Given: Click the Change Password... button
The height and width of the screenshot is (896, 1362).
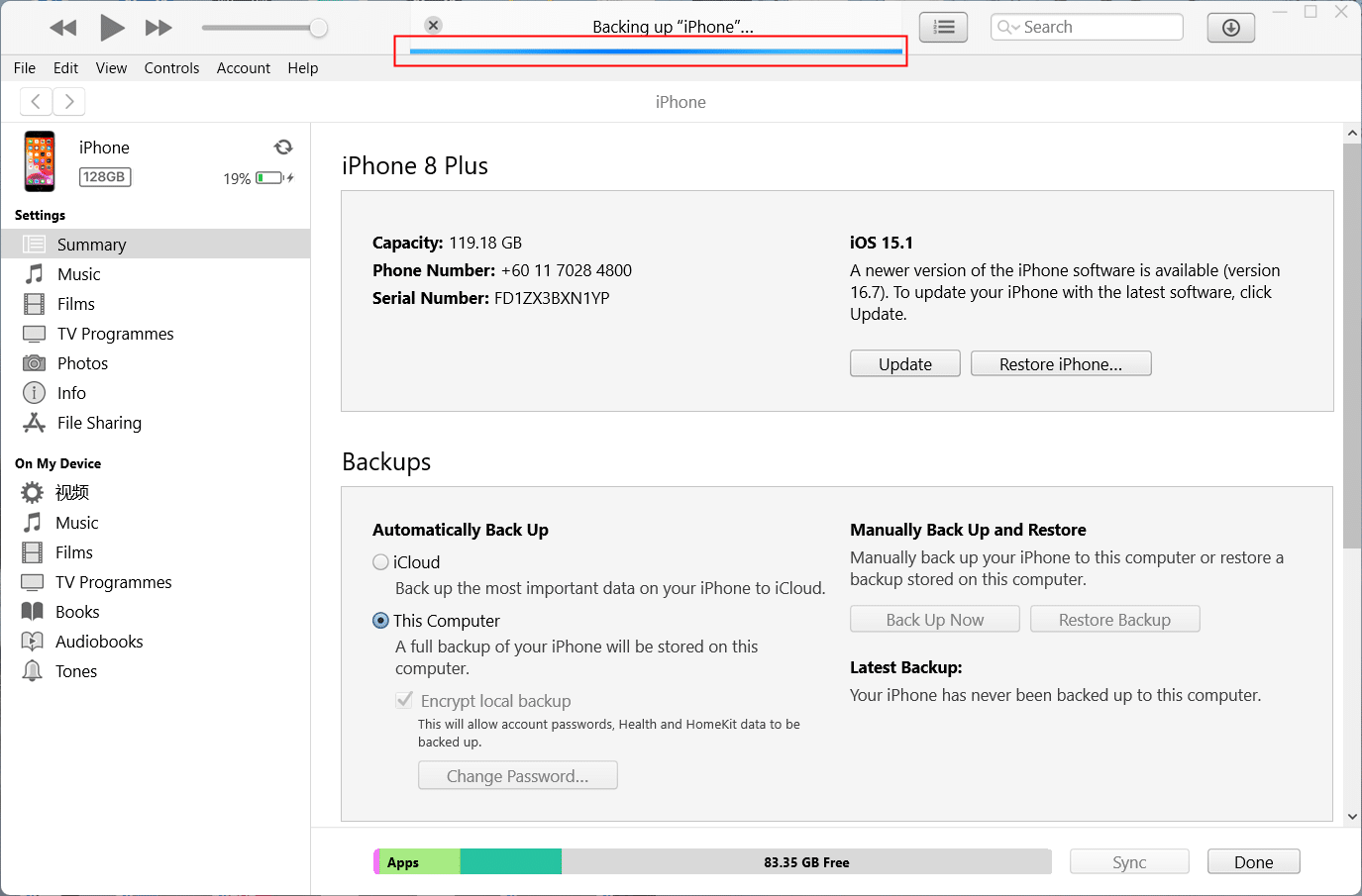Looking at the screenshot, I should click(518, 775).
